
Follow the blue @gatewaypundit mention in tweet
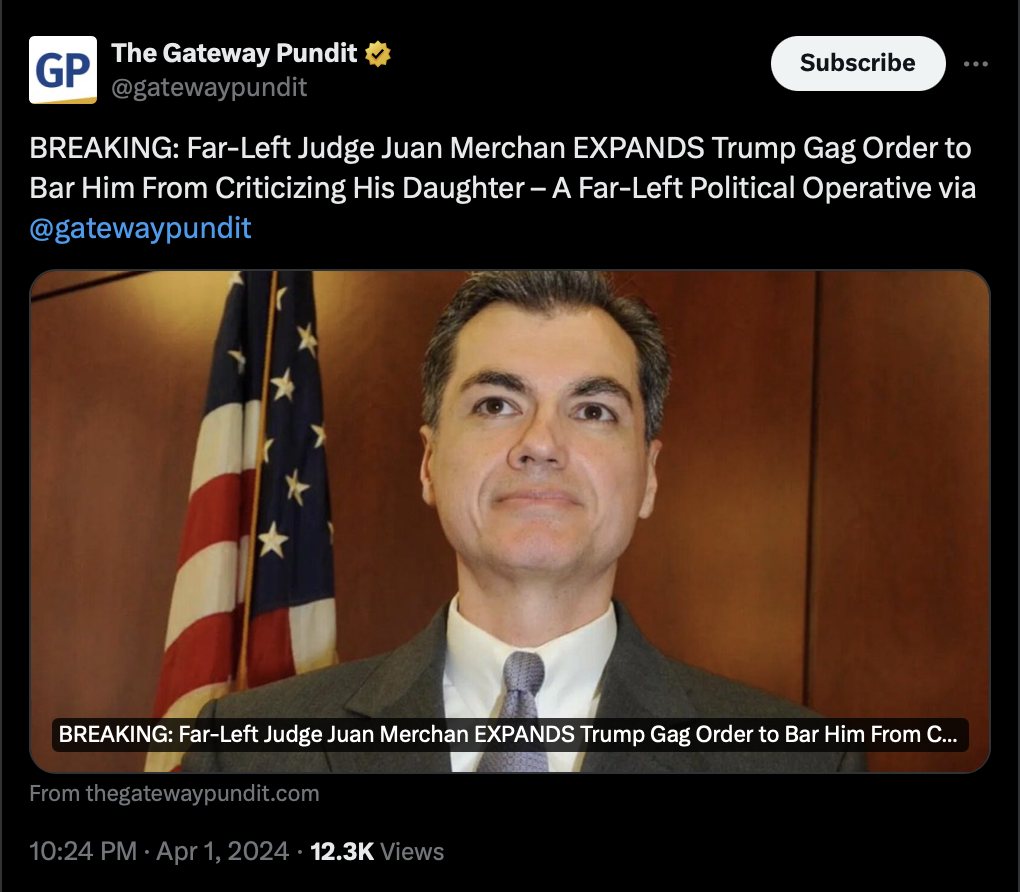[141, 228]
